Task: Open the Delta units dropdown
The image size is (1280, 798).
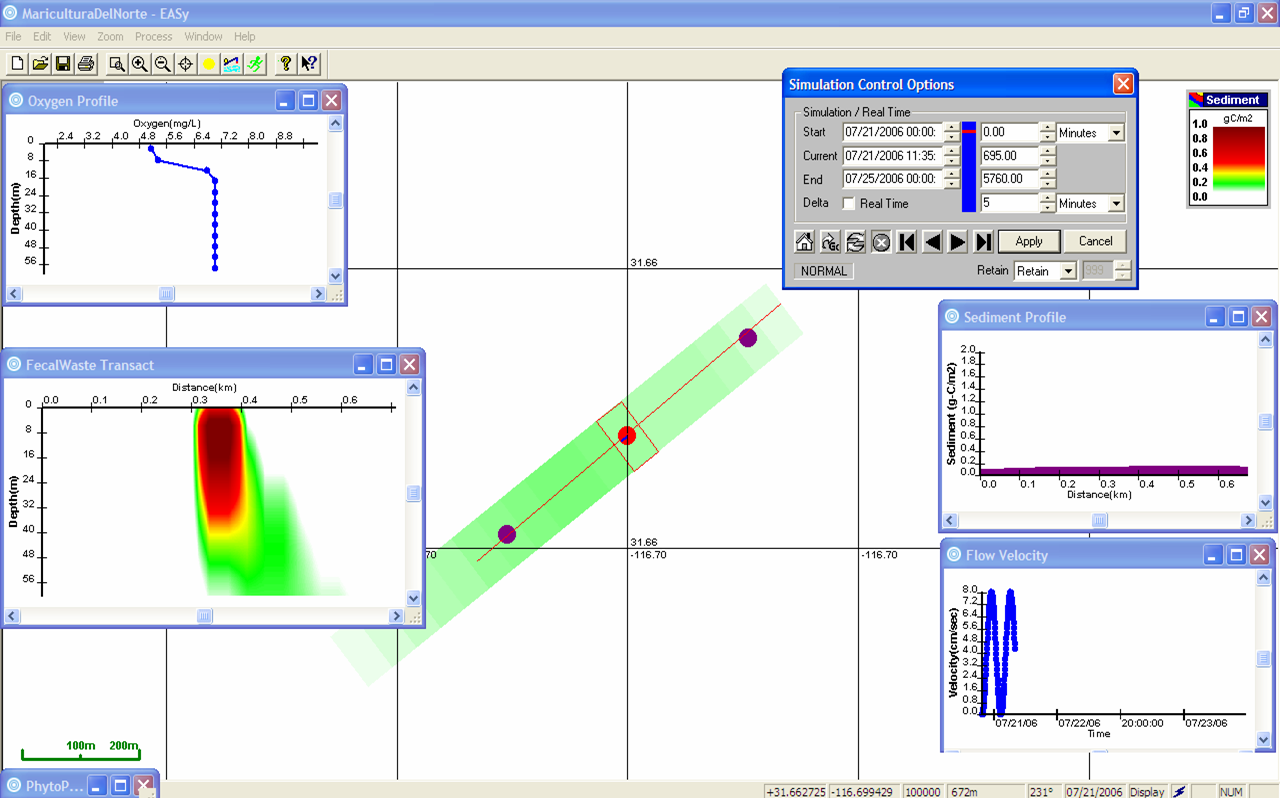Action: pyautogui.click(x=1116, y=204)
